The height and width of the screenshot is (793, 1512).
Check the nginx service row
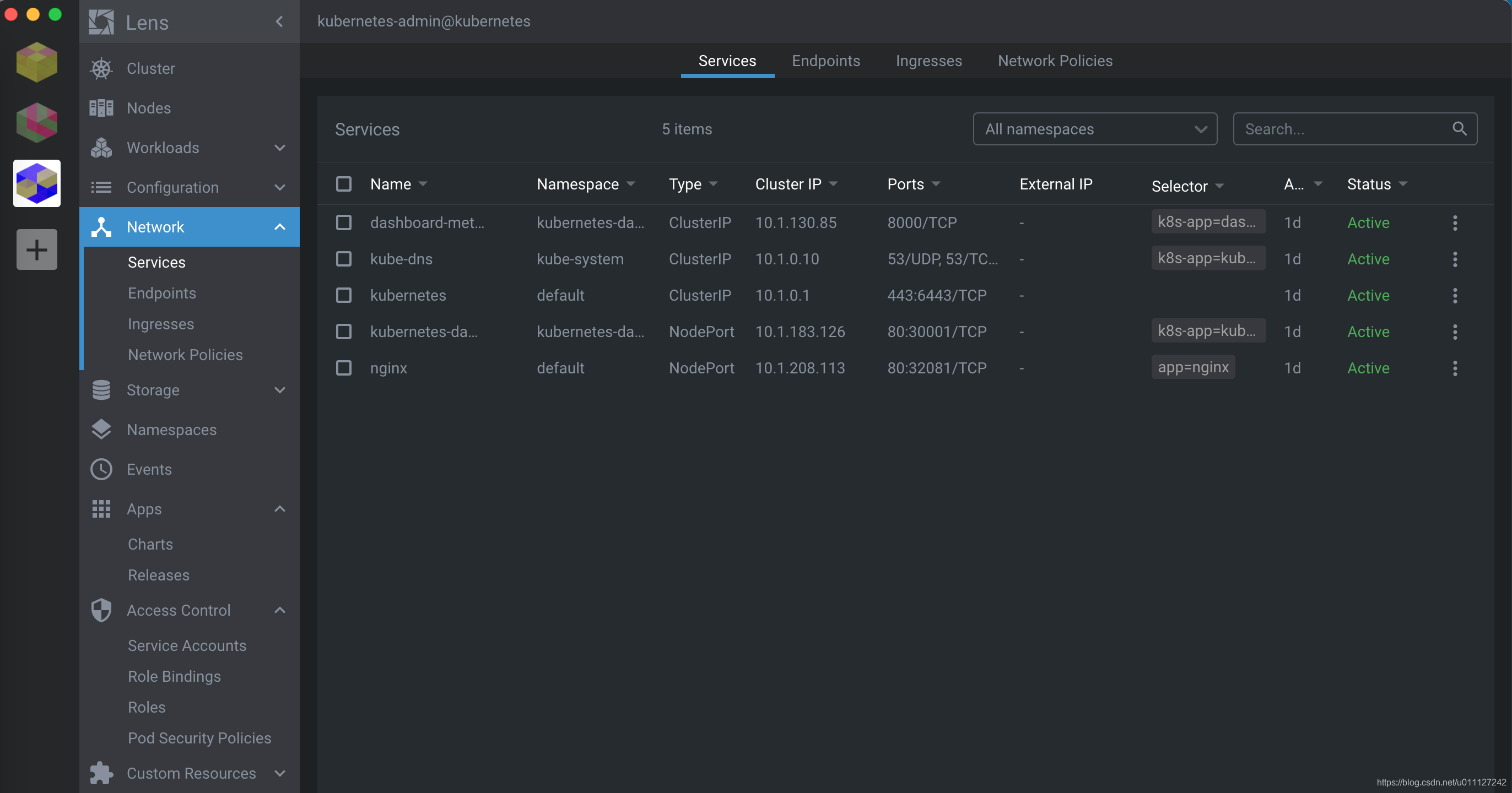(343, 368)
